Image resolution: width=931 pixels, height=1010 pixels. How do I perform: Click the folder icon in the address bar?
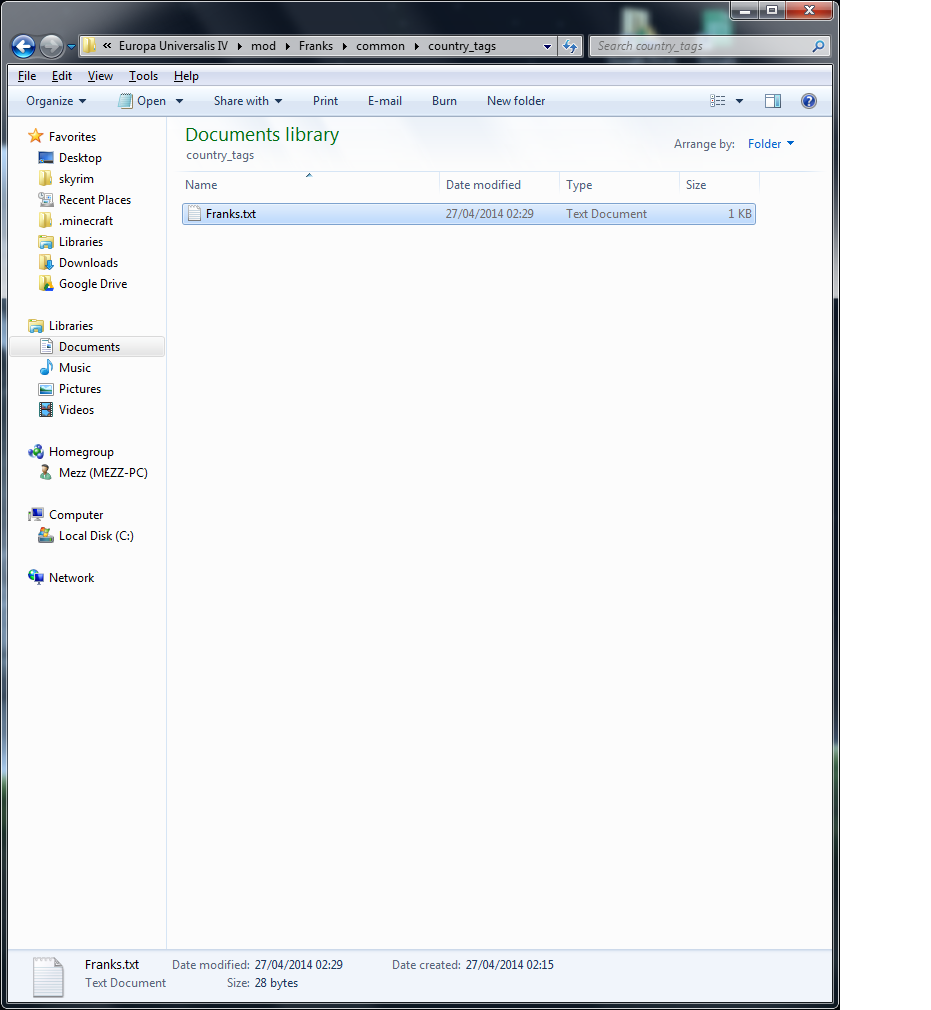(90, 46)
